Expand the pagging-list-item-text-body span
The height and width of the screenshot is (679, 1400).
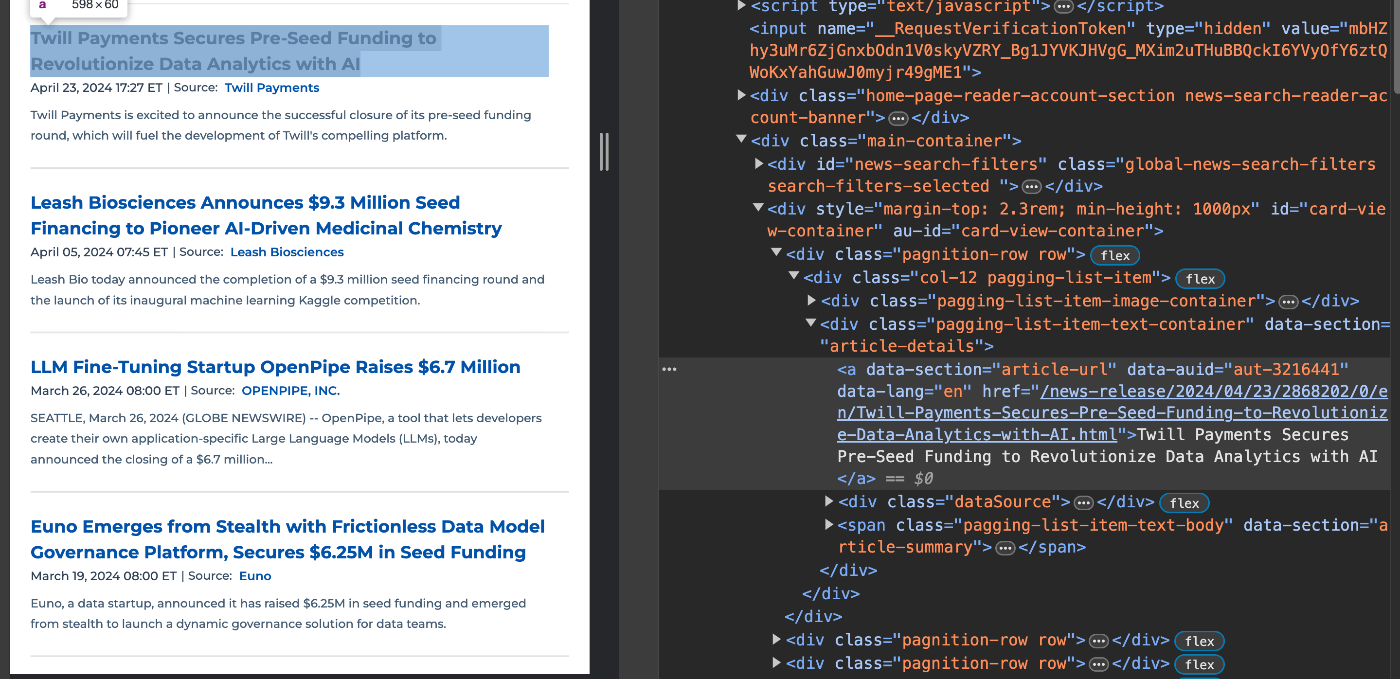[x=829, y=525]
